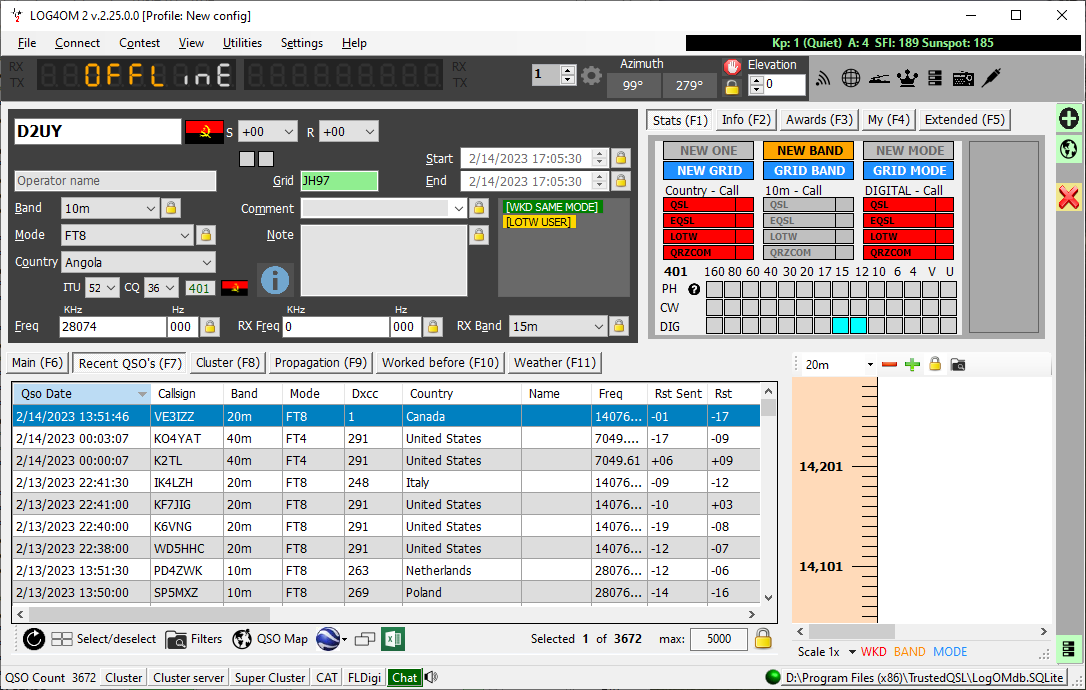Image resolution: width=1086 pixels, height=690 pixels.
Task: Click the FLDigi status button
Action: pos(364,678)
